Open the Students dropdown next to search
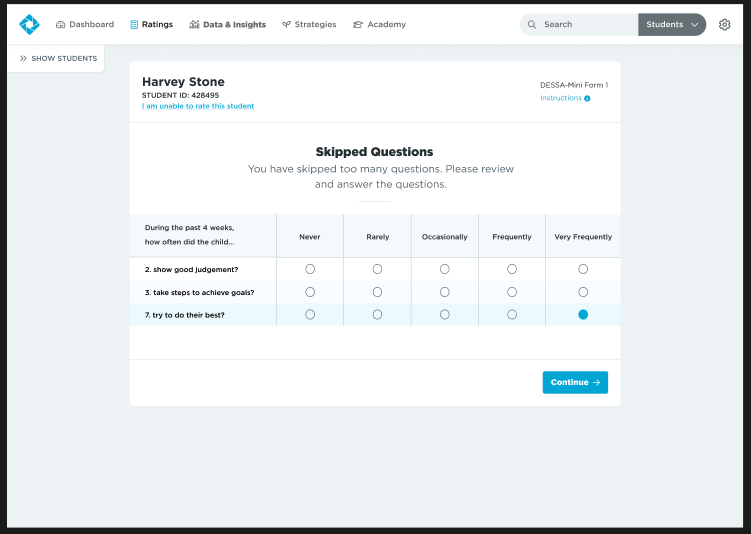 click(x=671, y=24)
